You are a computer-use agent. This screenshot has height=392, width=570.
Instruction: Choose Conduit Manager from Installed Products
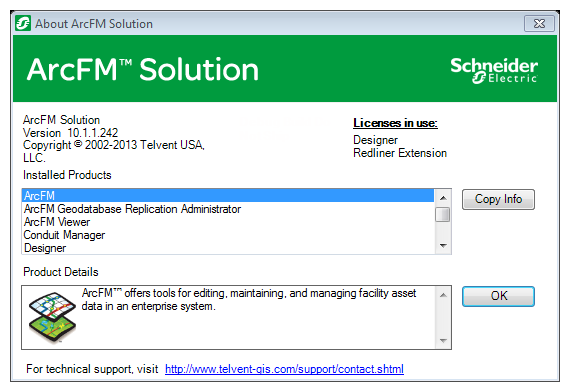pos(228,235)
